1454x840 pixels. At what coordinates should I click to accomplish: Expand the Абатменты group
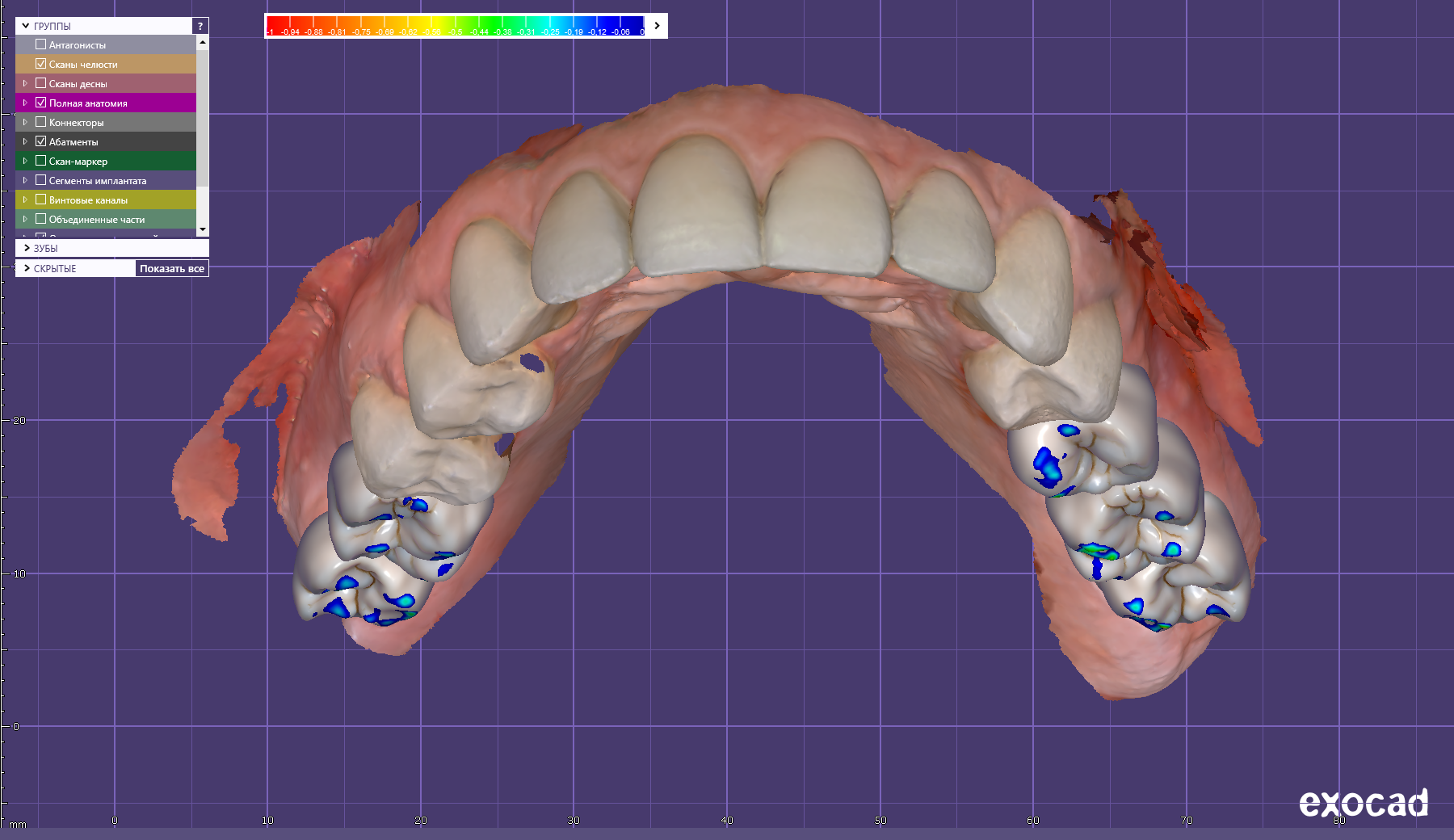coord(25,141)
